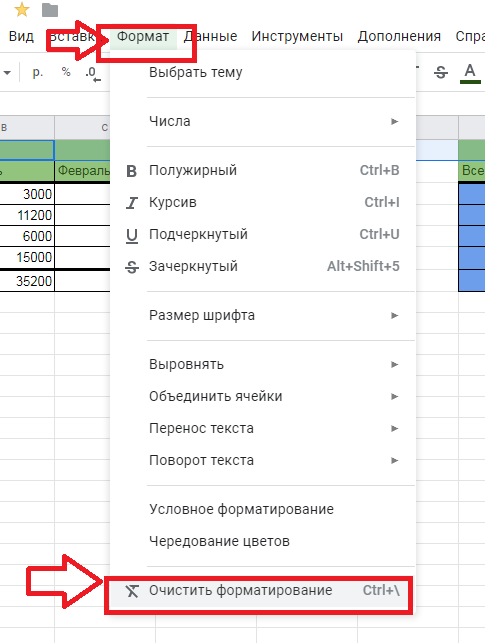Select Курсив (italic) in the Format menu
This screenshot has height=643, width=485.
(x=262, y=202)
